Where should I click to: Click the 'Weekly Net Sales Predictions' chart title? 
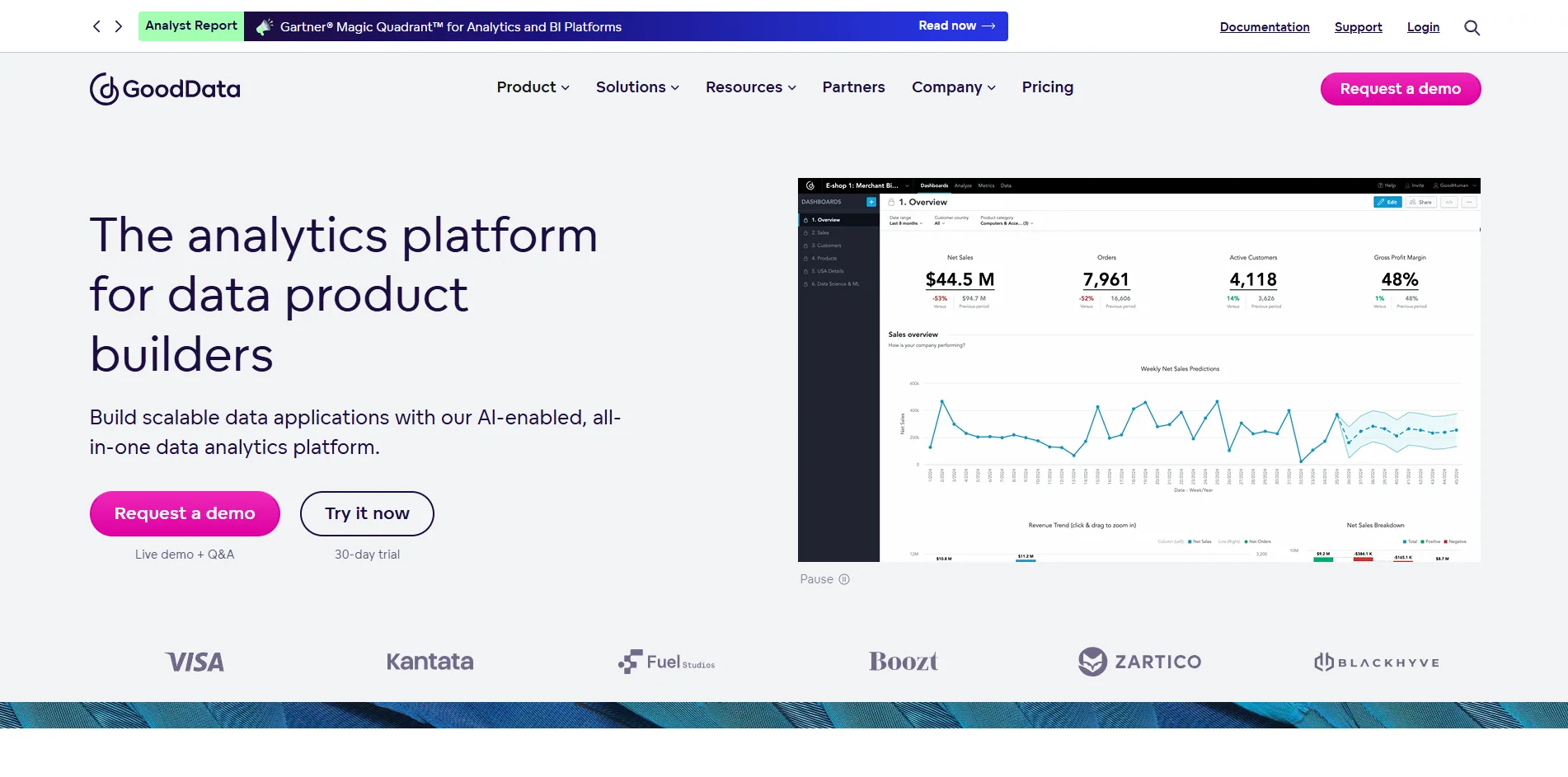tap(1180, 369)
